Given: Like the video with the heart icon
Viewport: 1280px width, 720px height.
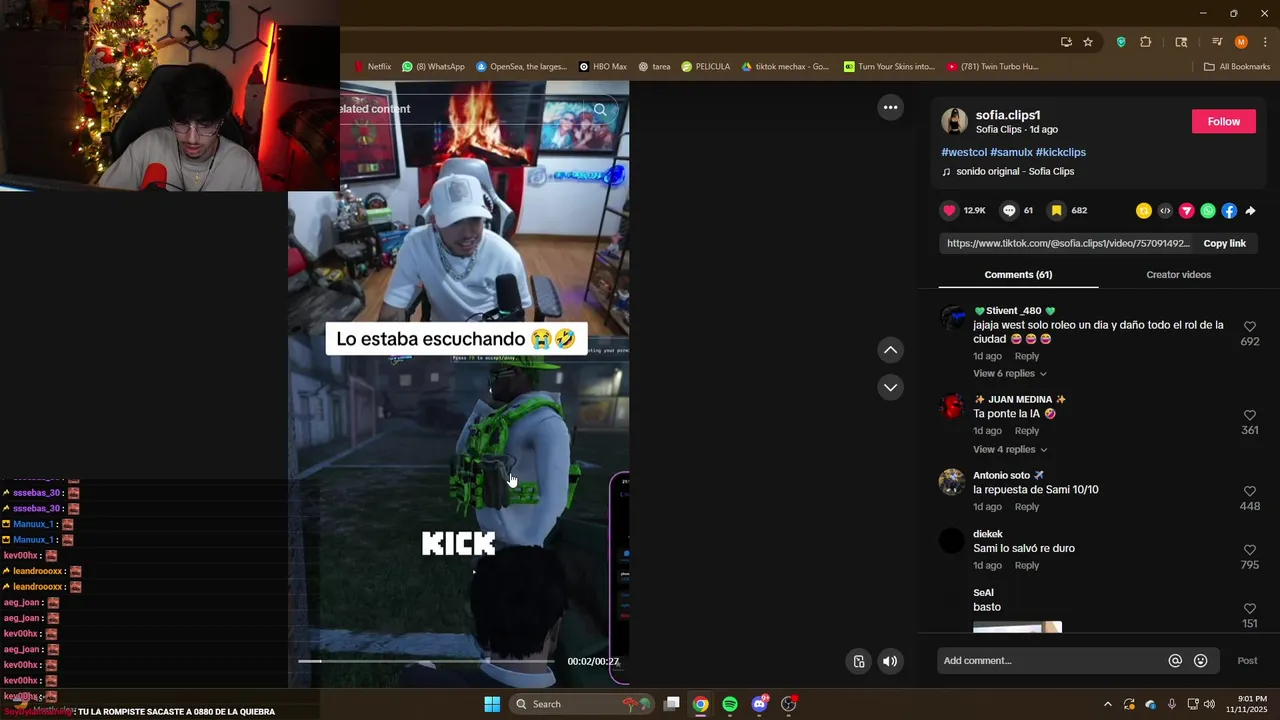Looking at the screenshot, I should [950, 210].
